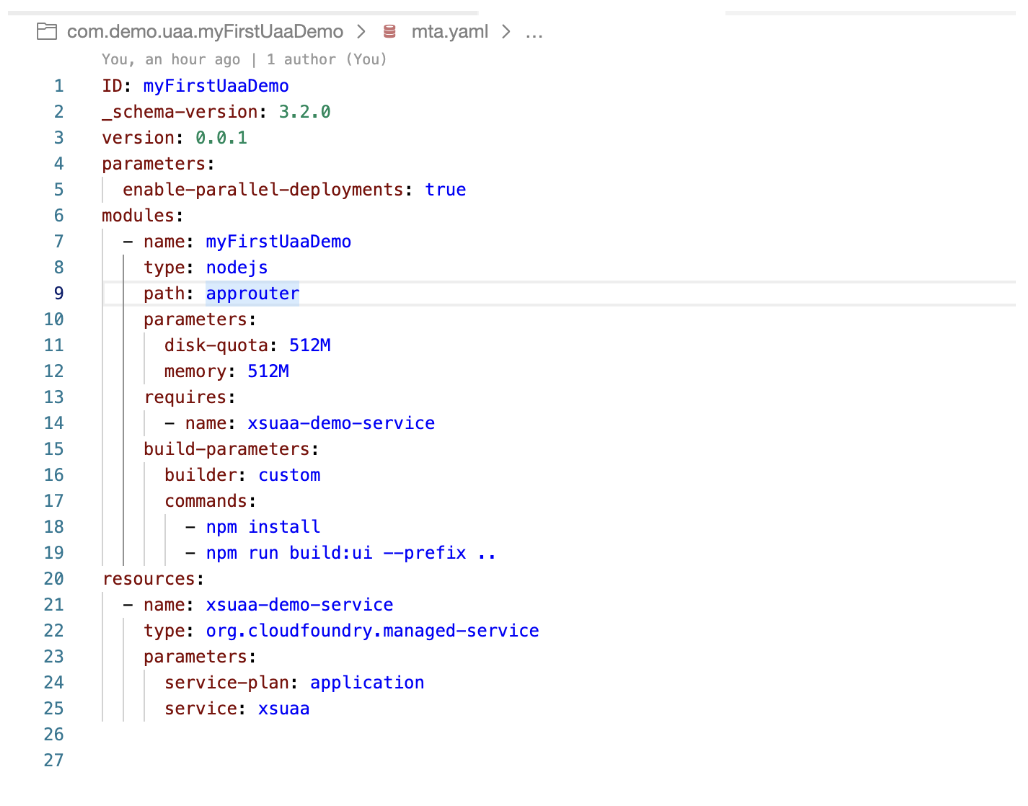The width and height of the screenshot is (1028, 806).
Task: Select the highlighted approuter path value
Action: click(x=252, y=293)
